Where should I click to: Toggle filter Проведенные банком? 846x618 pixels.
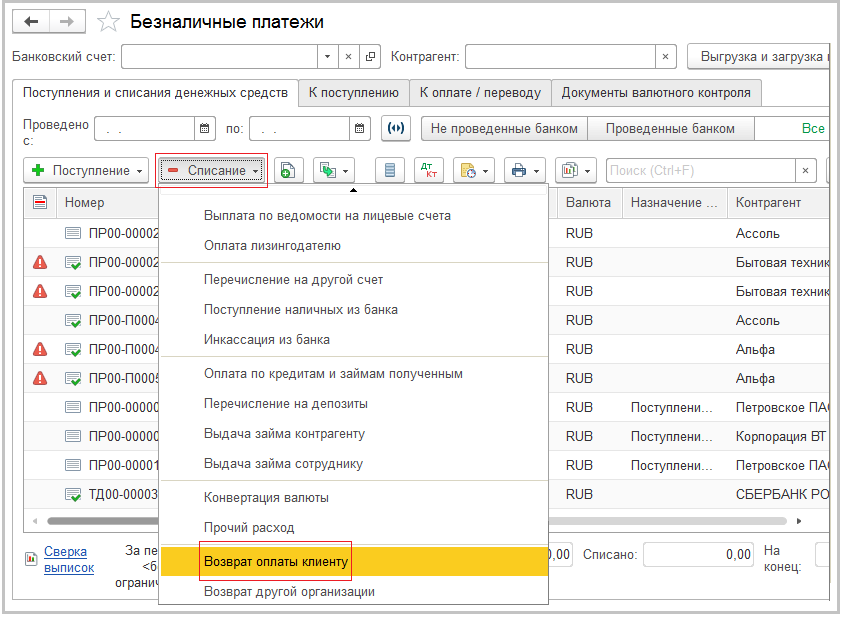670,128
